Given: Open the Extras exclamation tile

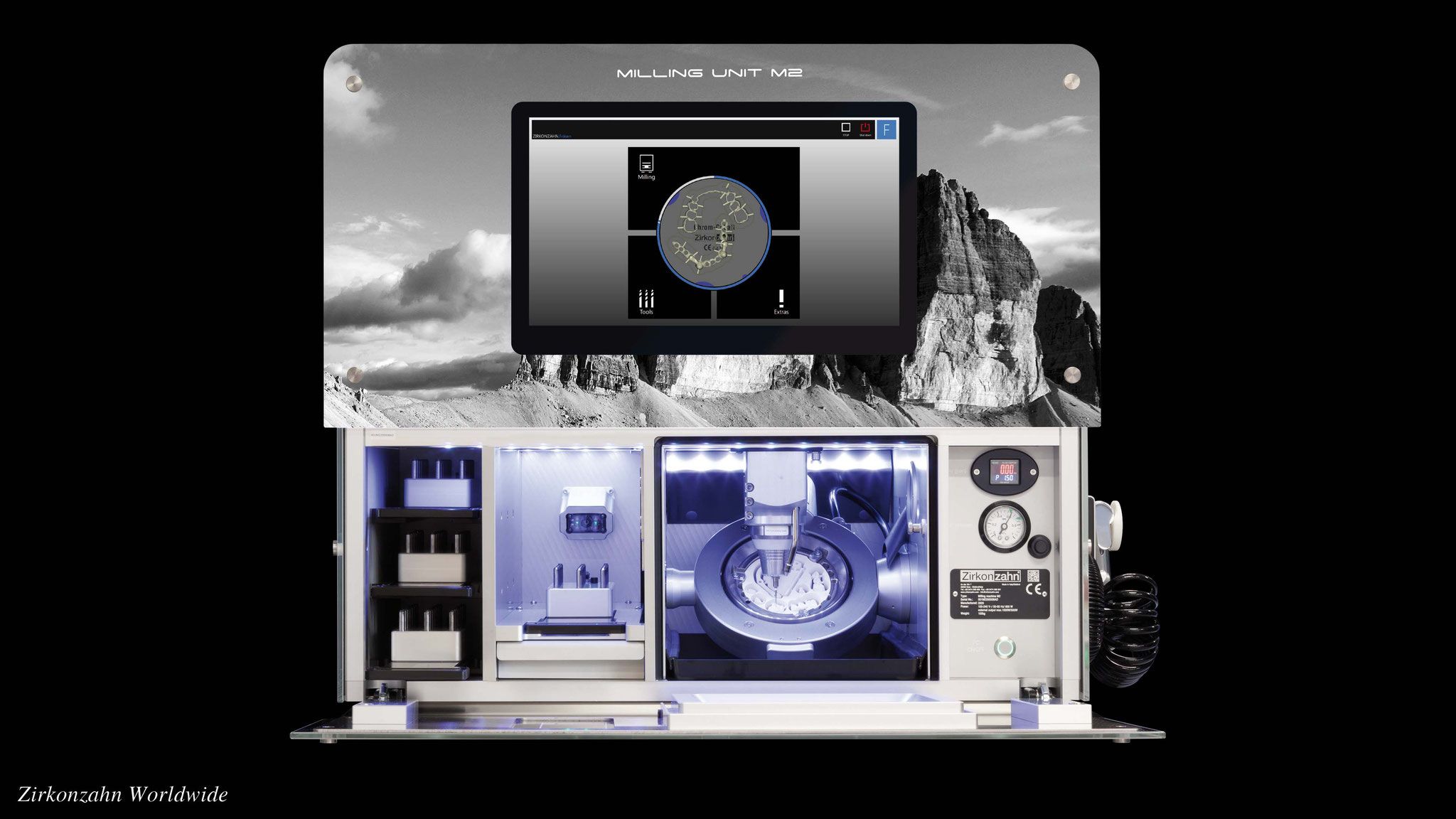Looking at the screenshot, I should point(781,302).
